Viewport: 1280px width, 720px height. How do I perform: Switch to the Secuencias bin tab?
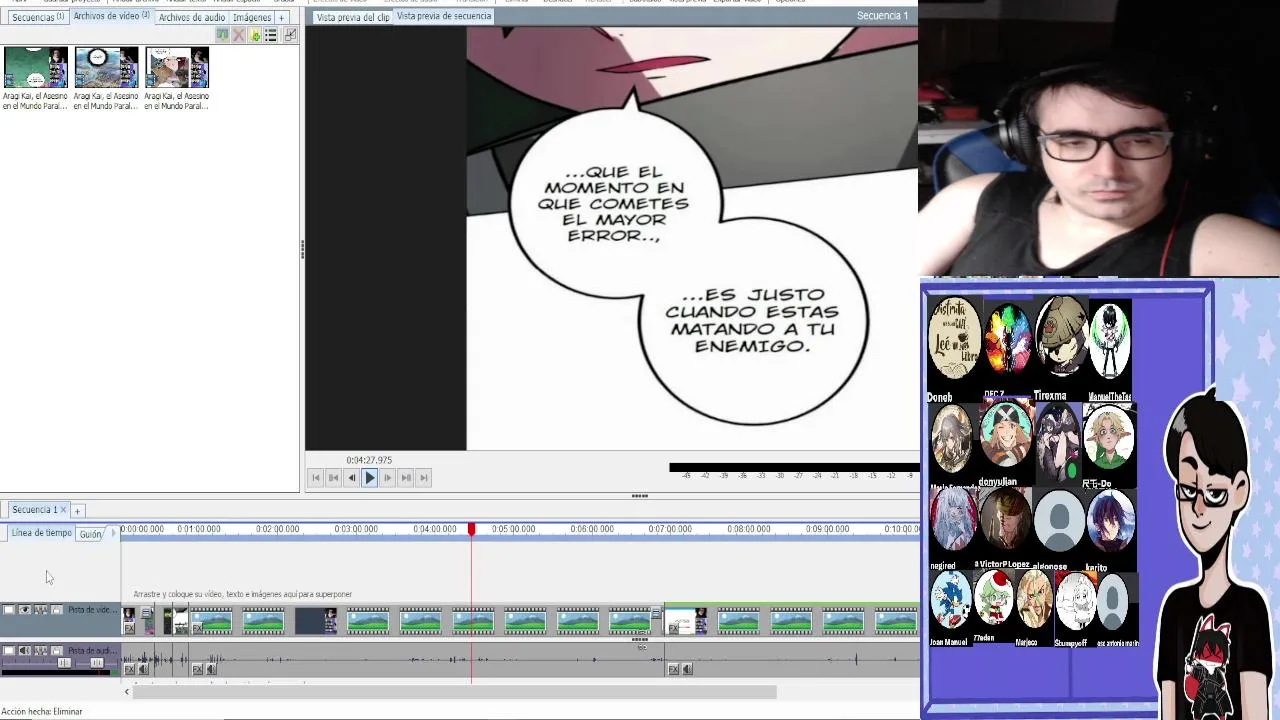click(37, 17)
